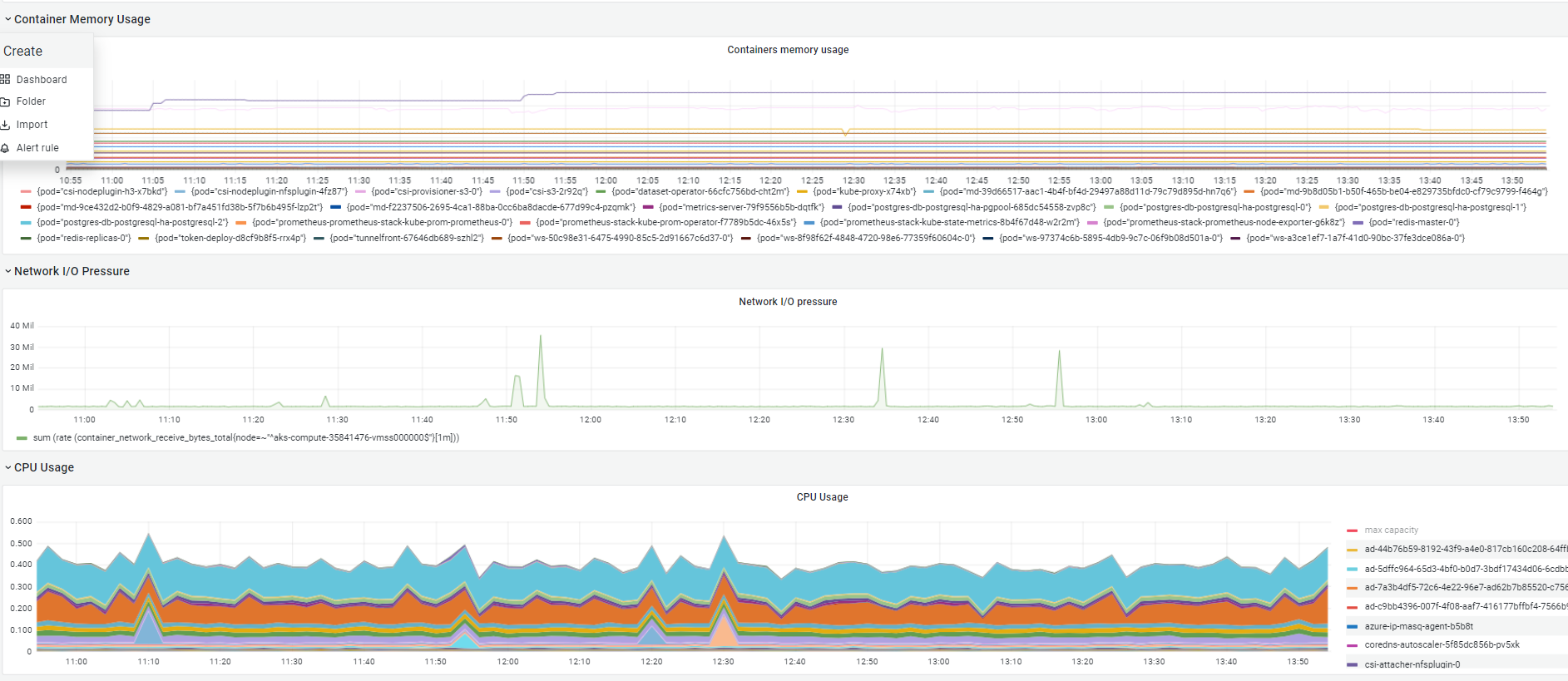Screen dimensions: 1568x681
Task: Select the ad-c9bb4396 legend entry in CPU Usage
Action: tap(1466, 607)
